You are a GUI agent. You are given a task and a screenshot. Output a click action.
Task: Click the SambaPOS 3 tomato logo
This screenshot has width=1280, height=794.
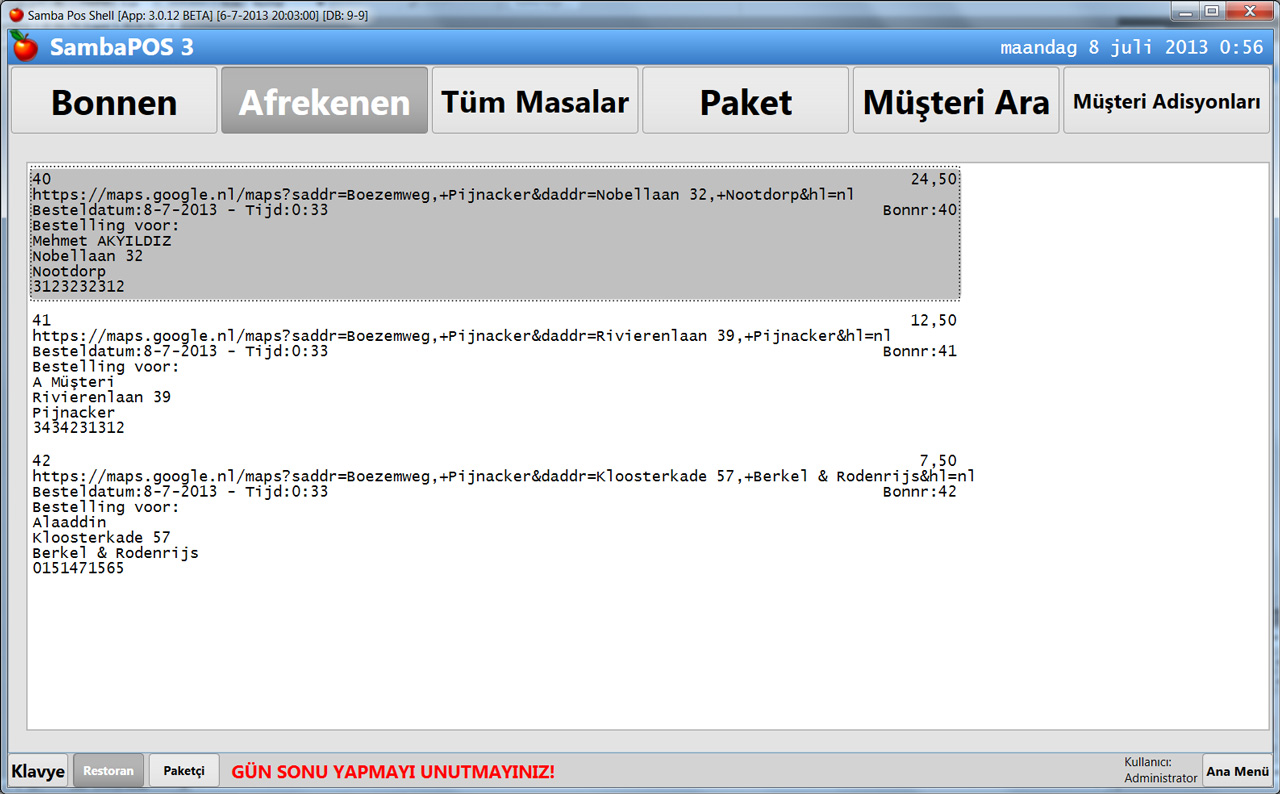24,46
